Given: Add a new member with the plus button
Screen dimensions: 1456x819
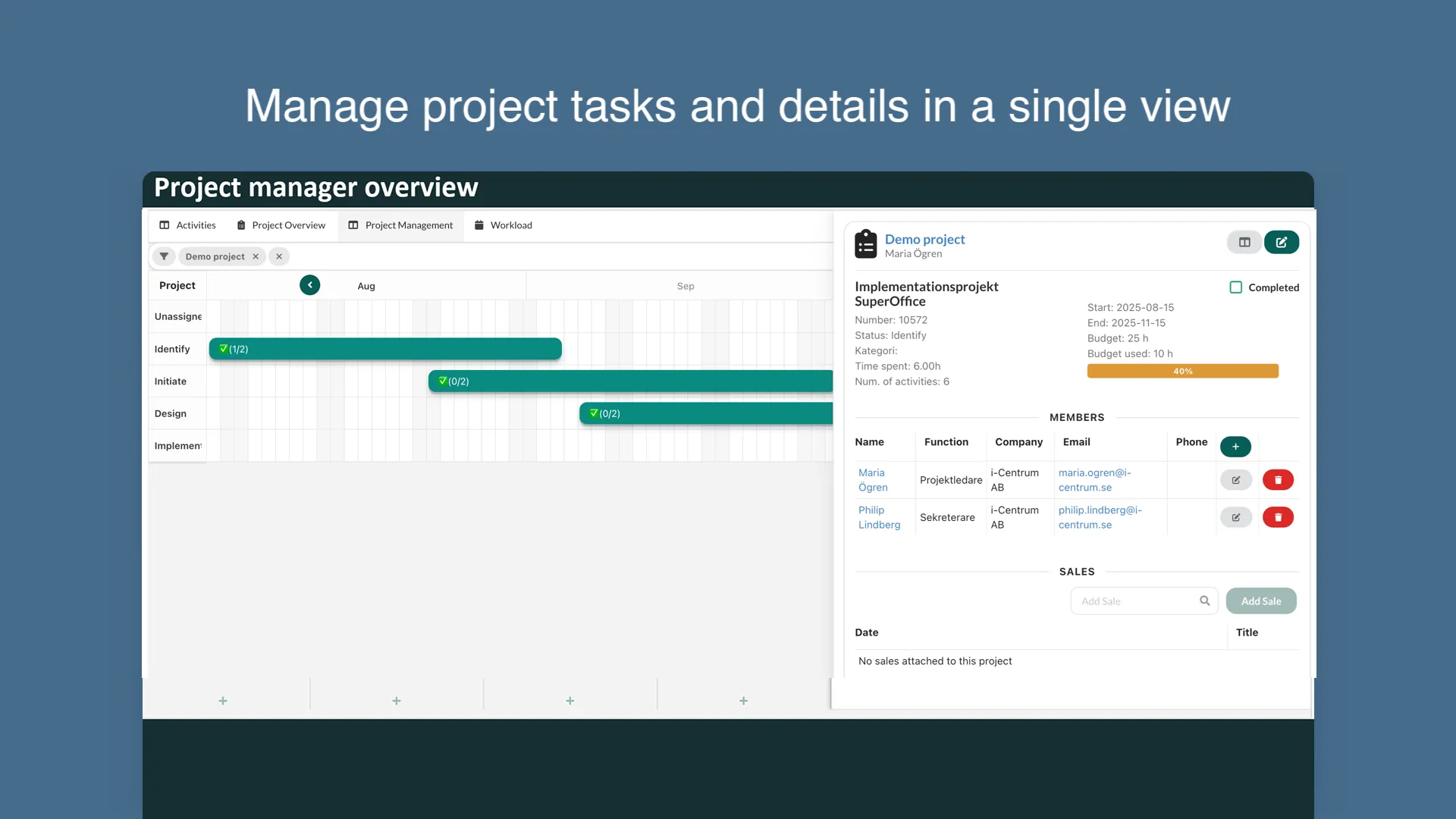Looking at the screenshot, I should tap(1235, 447).
